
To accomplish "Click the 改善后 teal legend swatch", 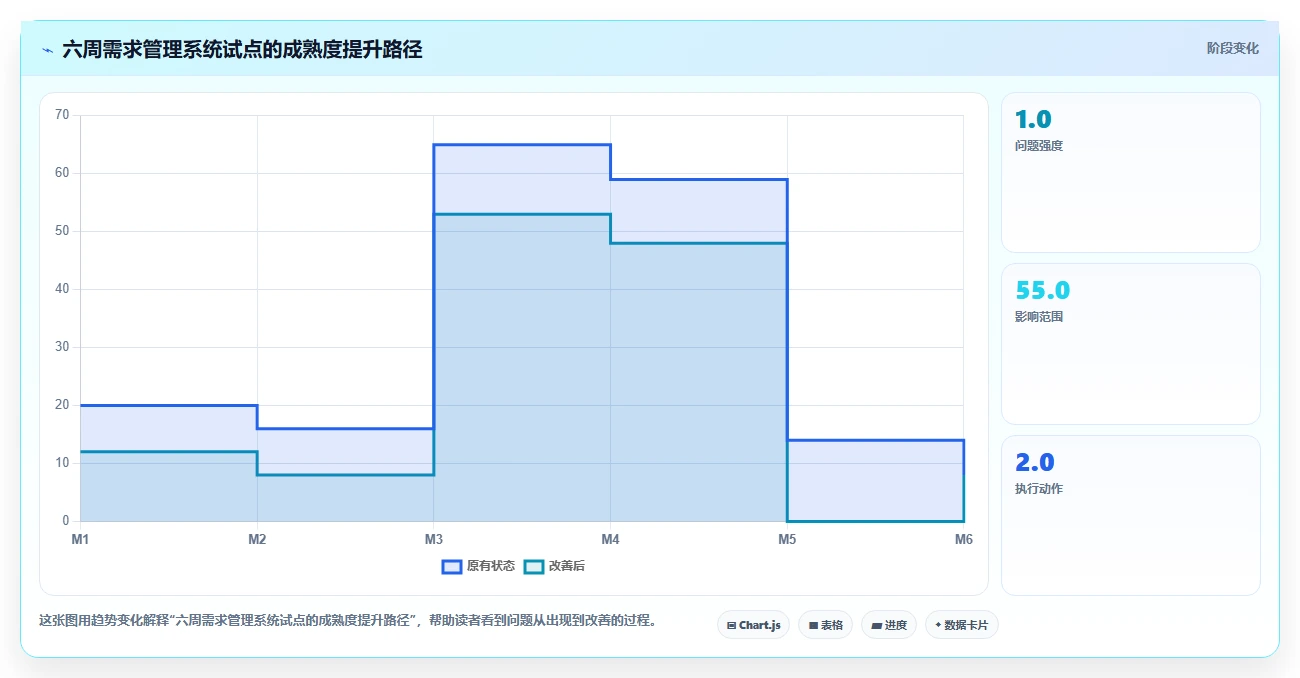I will coord(533,566).
